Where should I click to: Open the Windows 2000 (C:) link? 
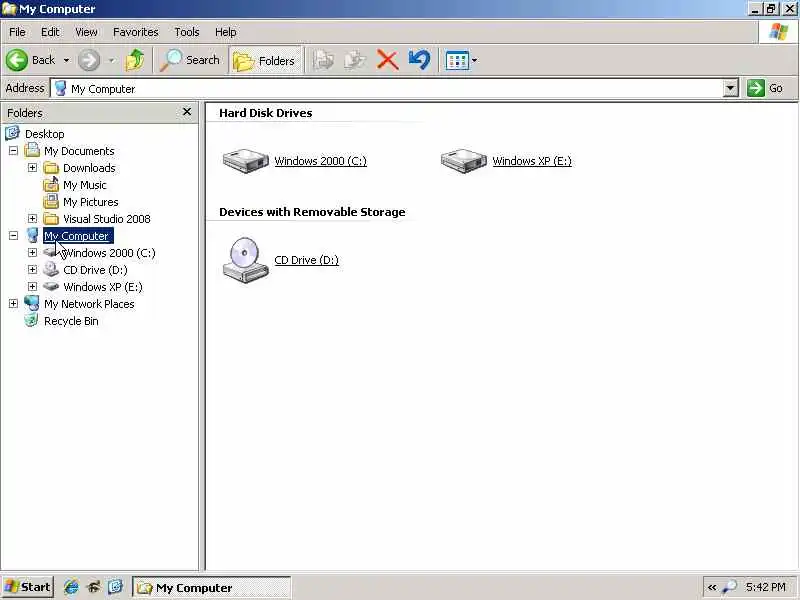coord(320,161)
